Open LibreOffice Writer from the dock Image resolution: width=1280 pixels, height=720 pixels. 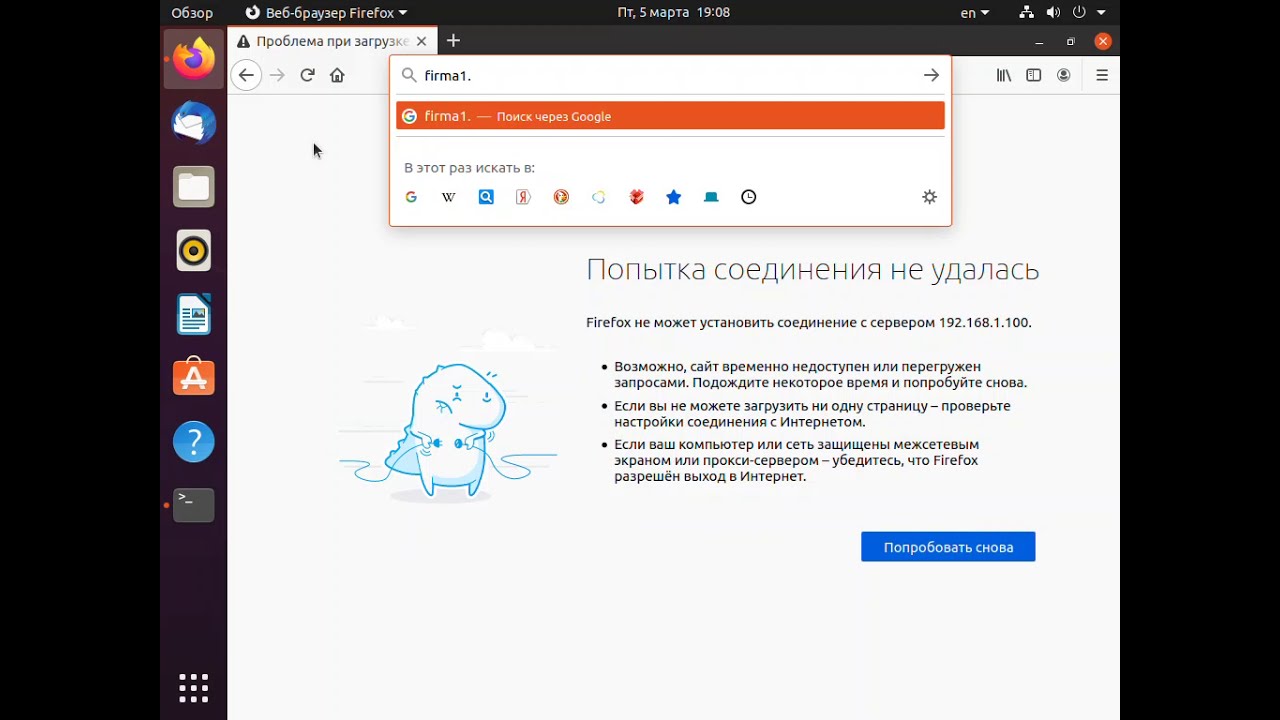[x=194, y=314]
